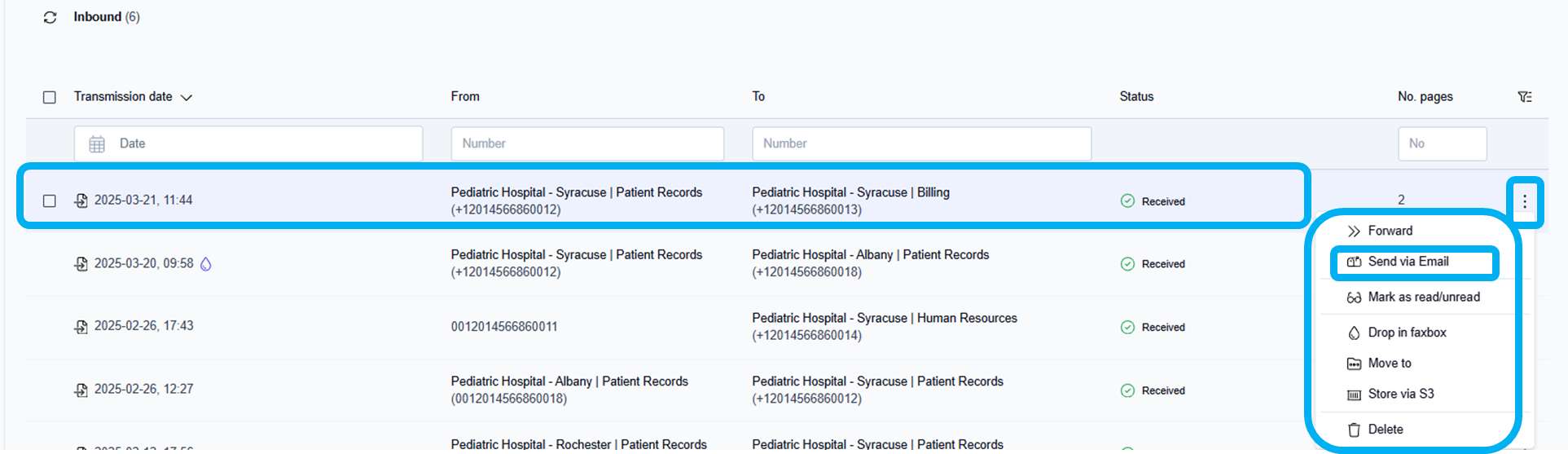This screenshot has height=454, width=1568.
Task: Click the three-dot menu on first fax row
Action: click(1524, 201)
